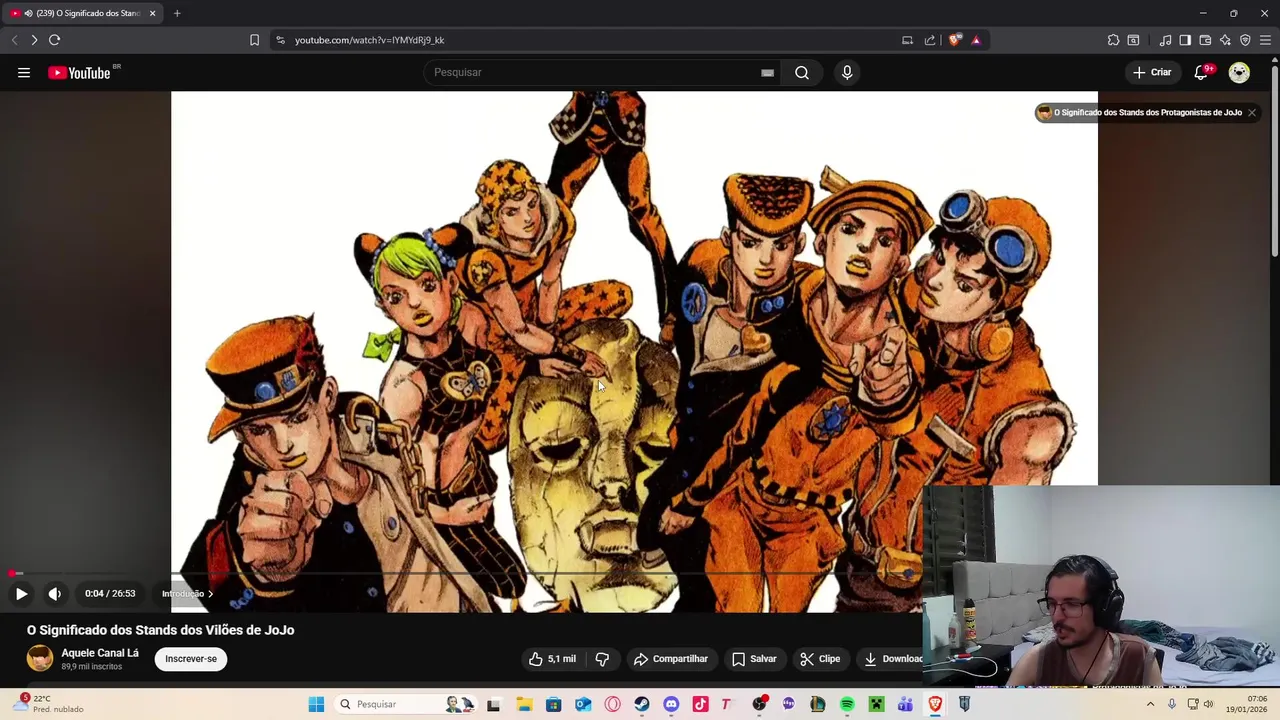Open Brave Rewards triangle icon
This screenshot has width=1280, height=720.
pos(976,40)
